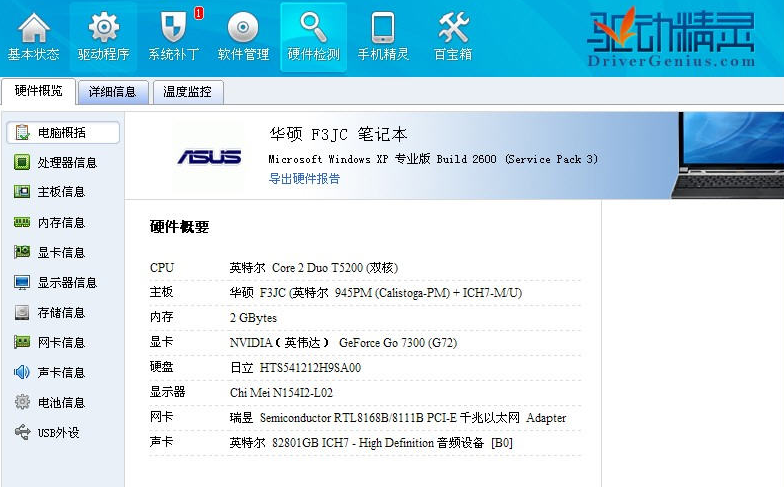This screenshot has height=487, width=784.
Task: Click the DriverGenius.com logo
Action: pyautogui.click(x=670, y=38)
